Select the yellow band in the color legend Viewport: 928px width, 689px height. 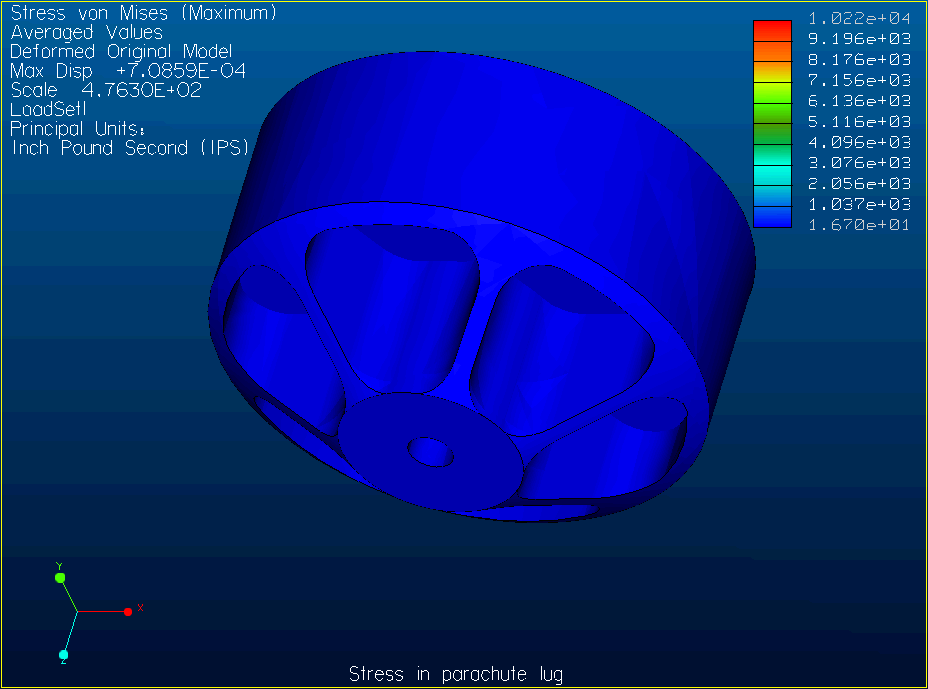772,72
